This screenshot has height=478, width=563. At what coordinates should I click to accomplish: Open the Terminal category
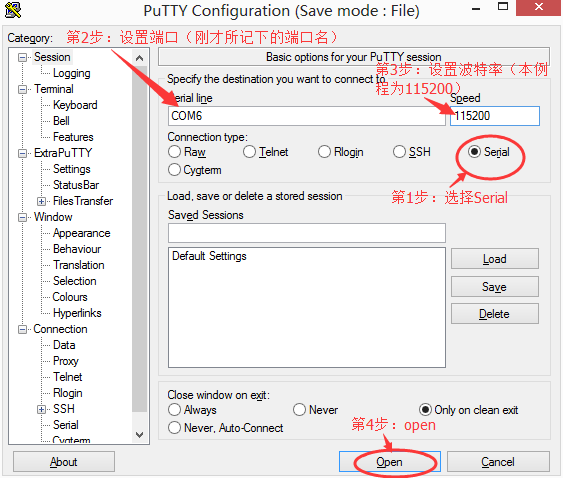(53, 89)
